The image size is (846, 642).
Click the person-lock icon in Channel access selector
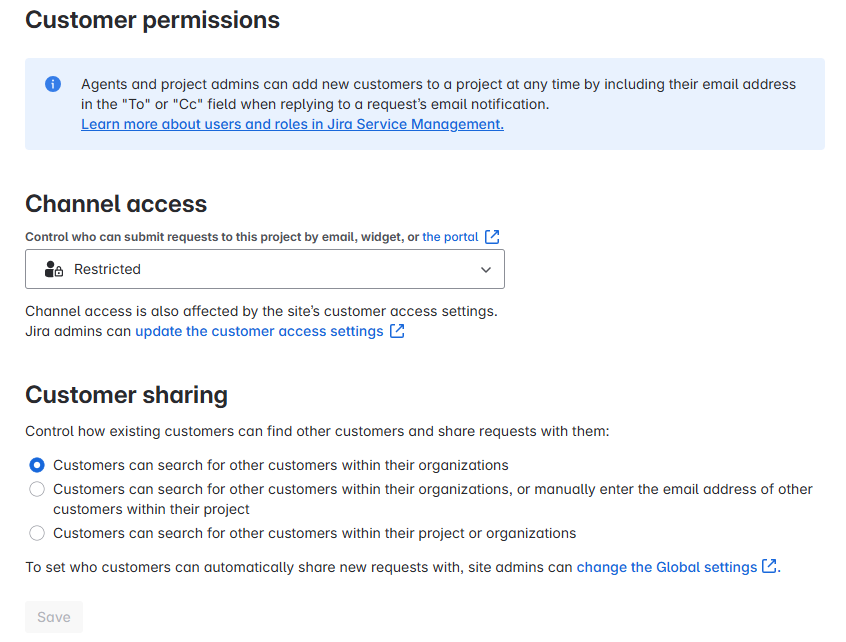[50, 269]
